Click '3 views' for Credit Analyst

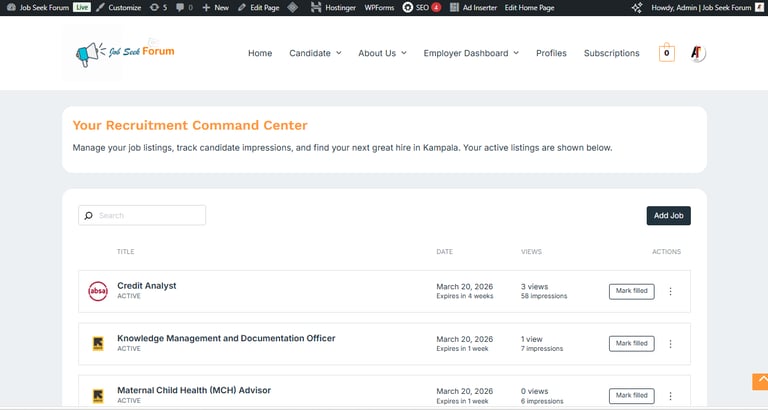(x=534, y=287)
